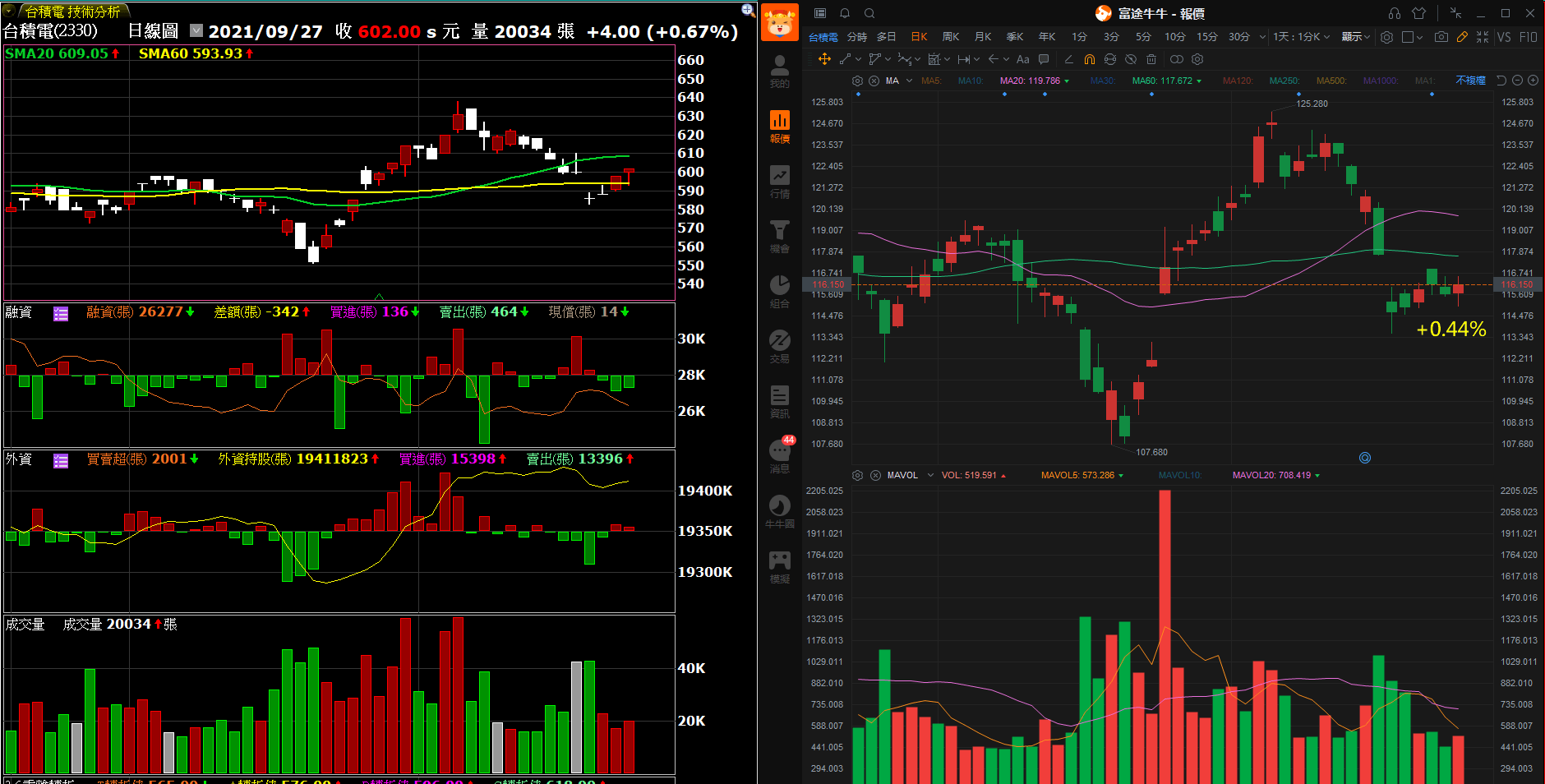The height and width of the screenshot is (784, 1545).
Task: Select the move crosshair drawing tool
Action: [x=824, y=59]
